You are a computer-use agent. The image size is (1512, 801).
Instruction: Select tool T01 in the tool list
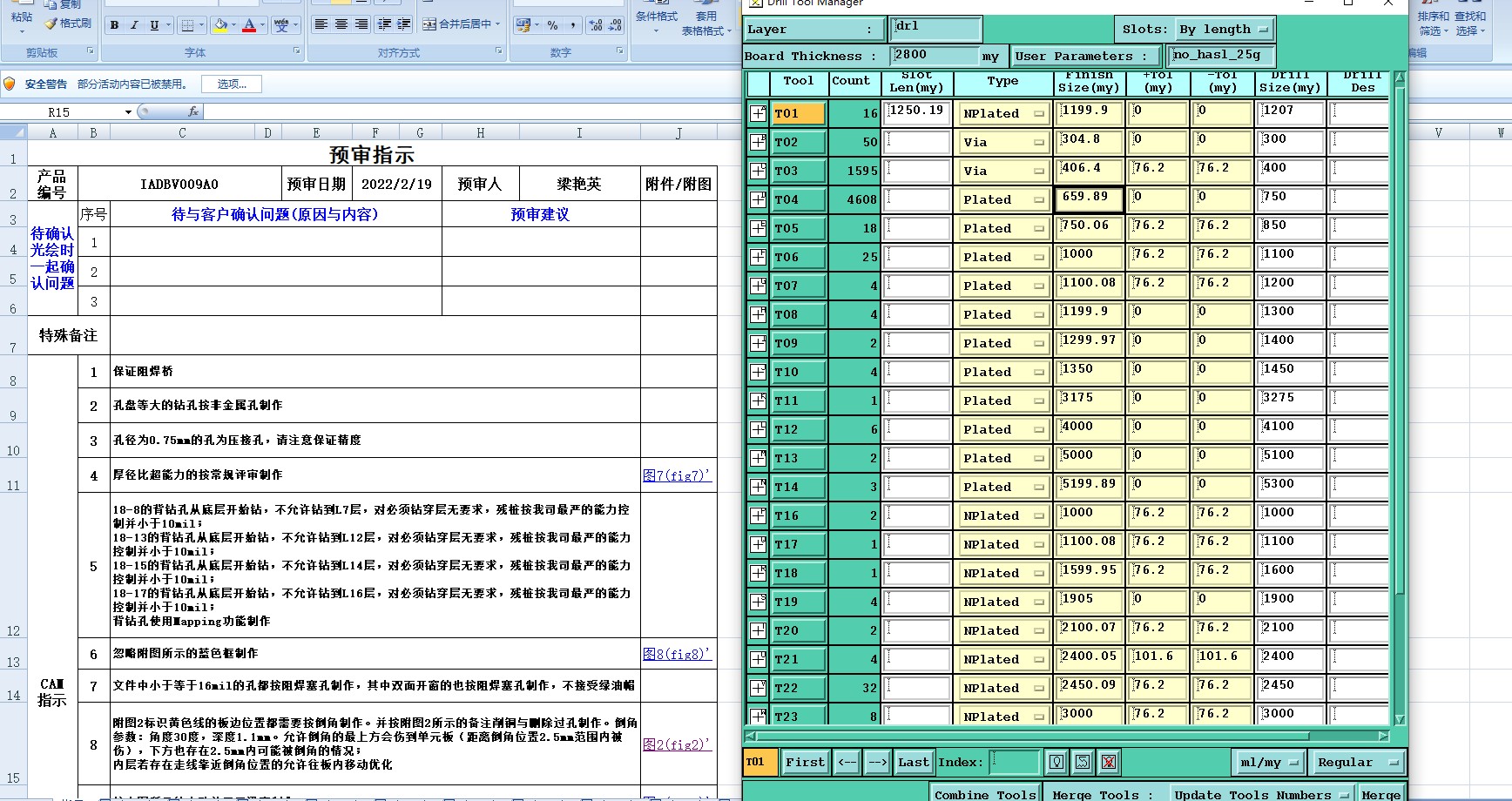pyautogui.click(x=799, y=113)
